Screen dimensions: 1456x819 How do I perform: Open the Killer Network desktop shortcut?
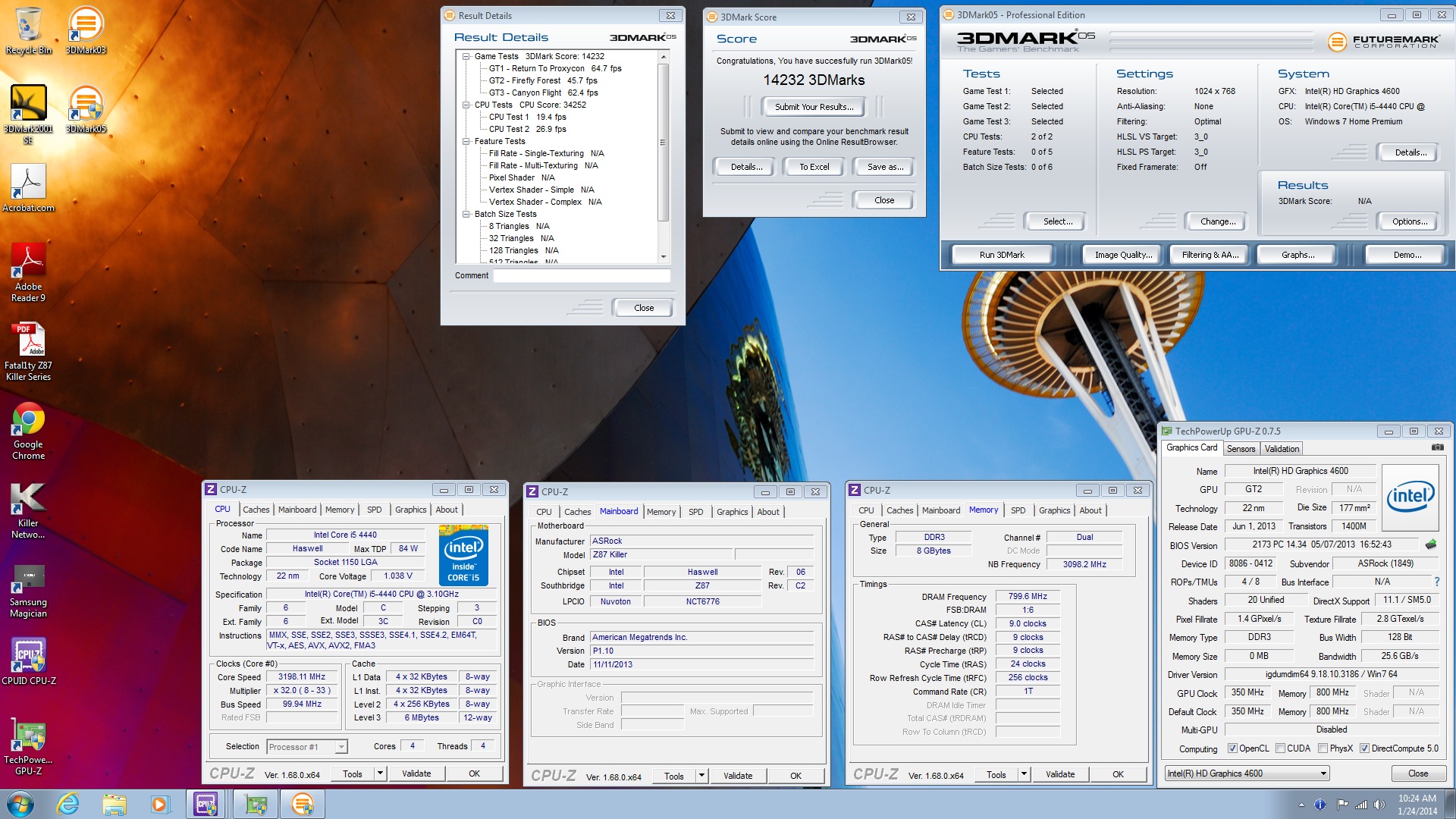tap(28, 509)
